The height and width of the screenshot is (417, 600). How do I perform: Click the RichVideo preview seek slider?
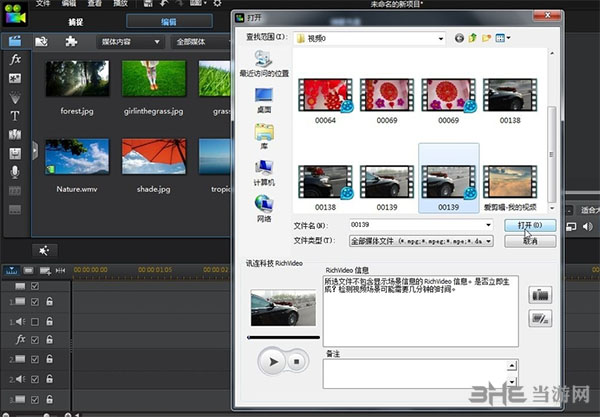point(283,337)
